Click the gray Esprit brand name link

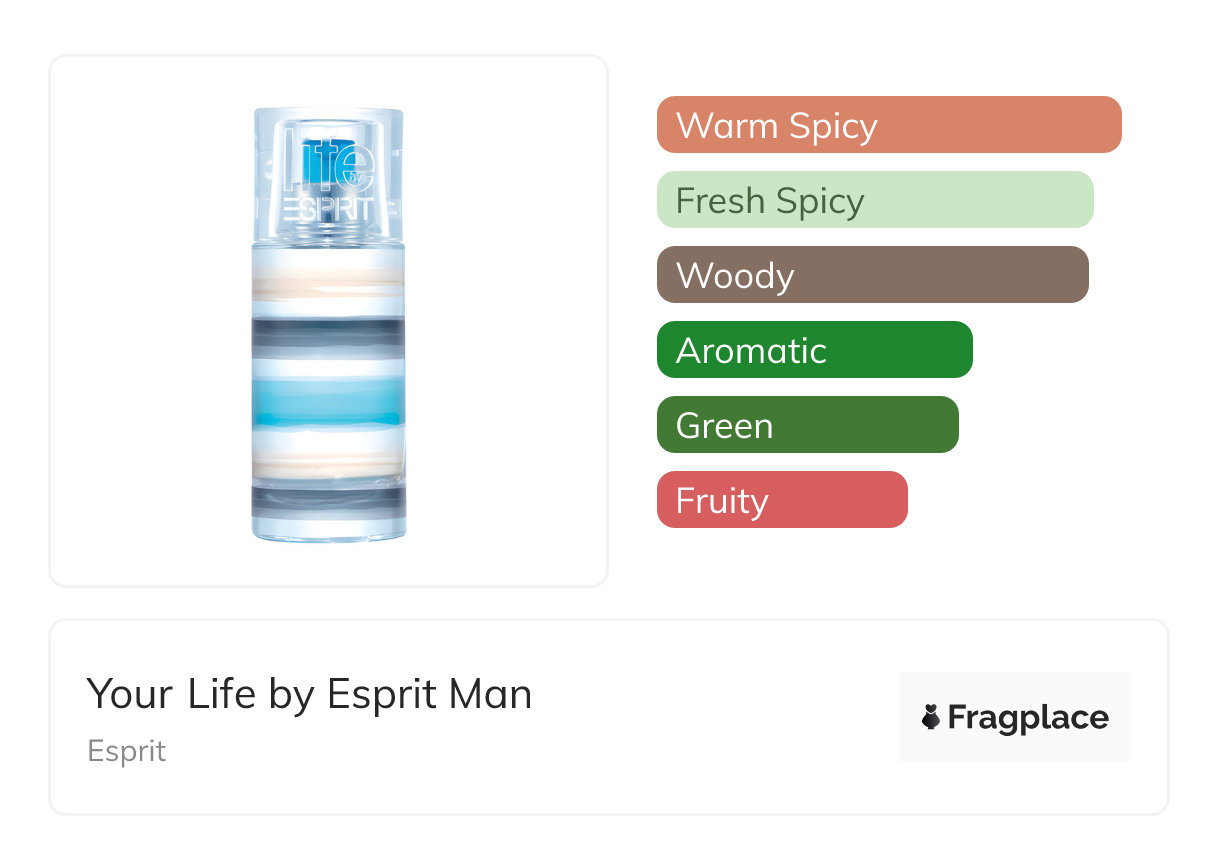126,751
